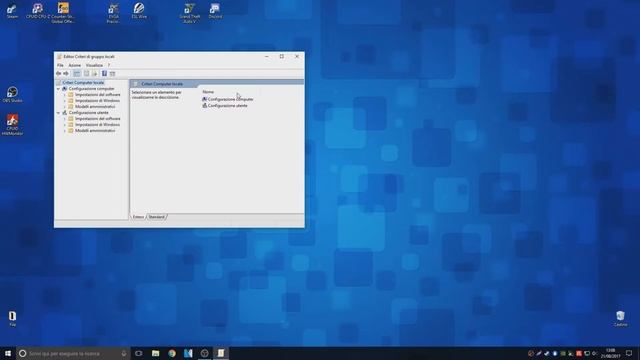Viewport: 640px width, 360px height.
Task: Click the File icon at bottom-left desktop
Action: point(12,318)
